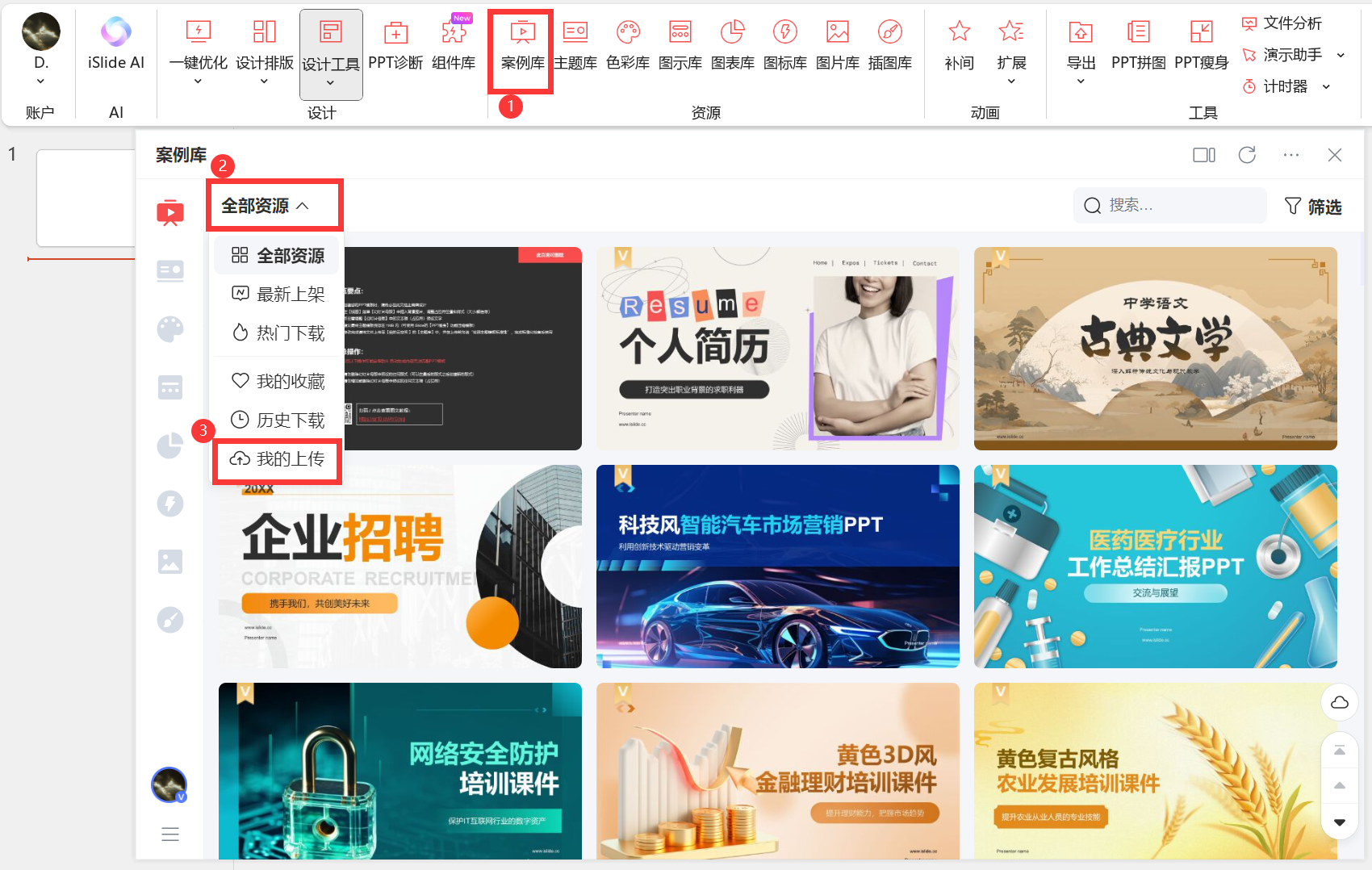Collapse the 全部资源 dropdown
The height and width of the screenshot is (870, 1372).
coord(266,206)
